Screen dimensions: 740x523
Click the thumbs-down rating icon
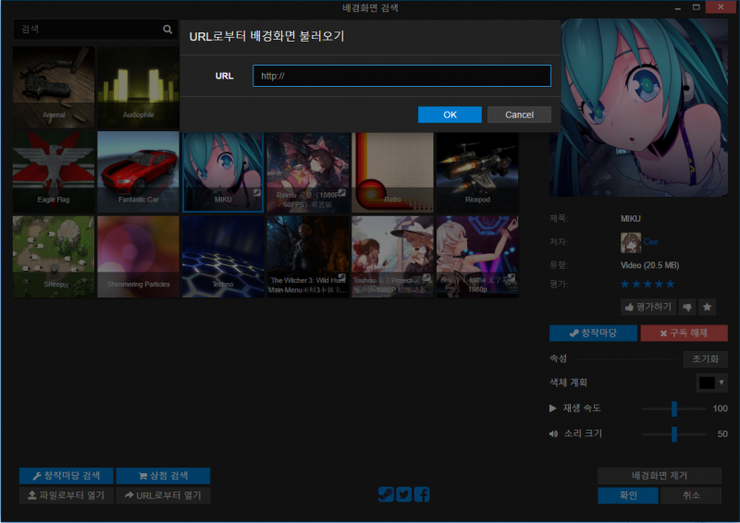pyautogui.click(x=687, y=307)
